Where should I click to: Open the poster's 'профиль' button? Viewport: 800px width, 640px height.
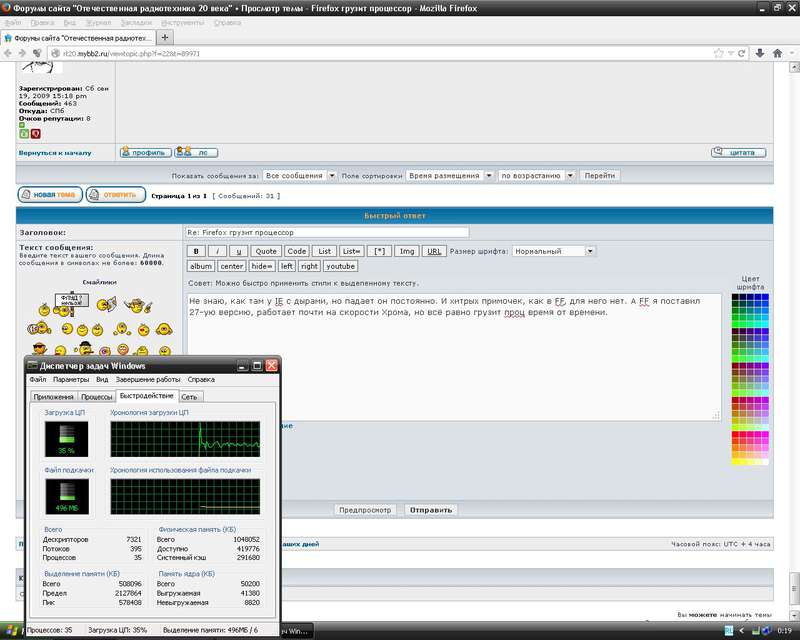pos(145,152)
